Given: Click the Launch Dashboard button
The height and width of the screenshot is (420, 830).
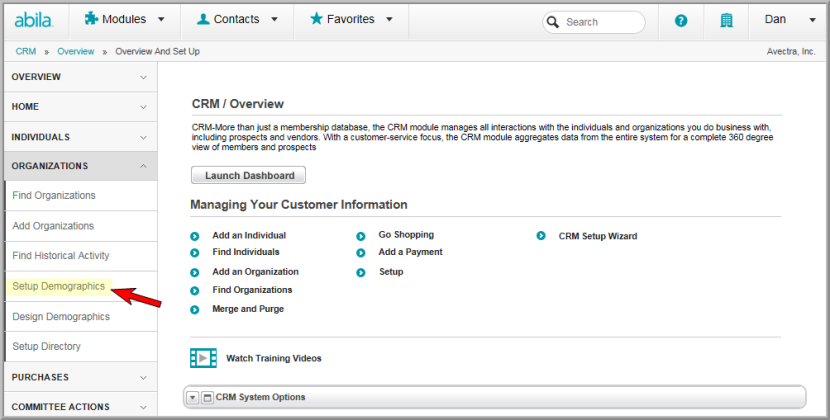Looking at the screenshot, I should tap(248, 175).
